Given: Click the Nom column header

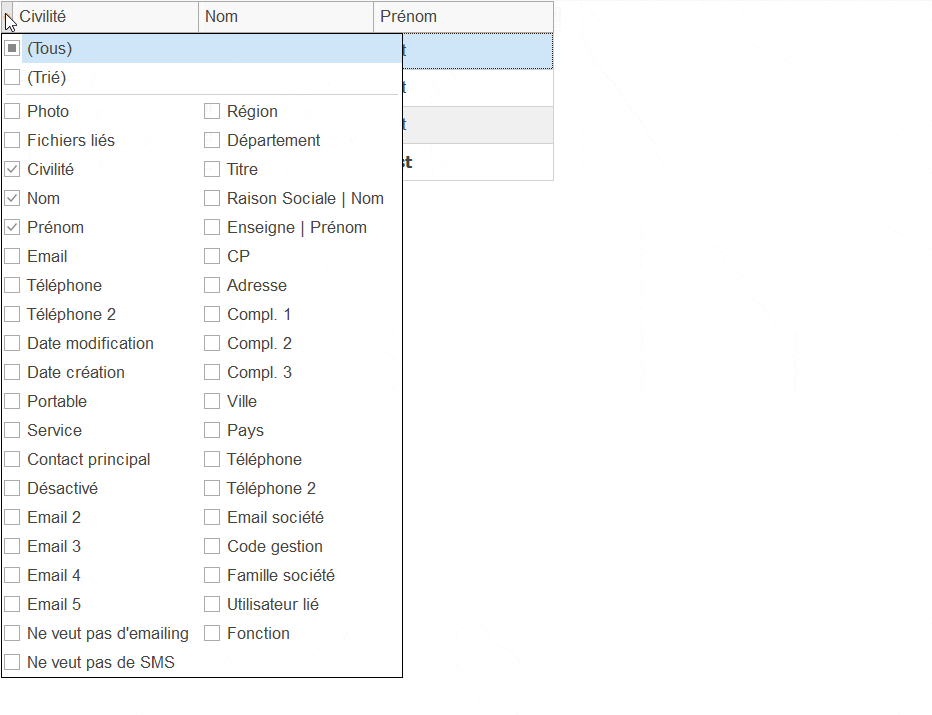Looking at the screenshot, I should 286,16.
